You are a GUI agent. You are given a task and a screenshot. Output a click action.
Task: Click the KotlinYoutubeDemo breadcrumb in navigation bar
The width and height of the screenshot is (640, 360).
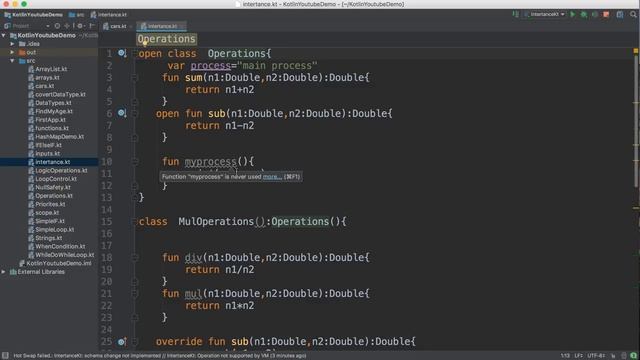34,15
